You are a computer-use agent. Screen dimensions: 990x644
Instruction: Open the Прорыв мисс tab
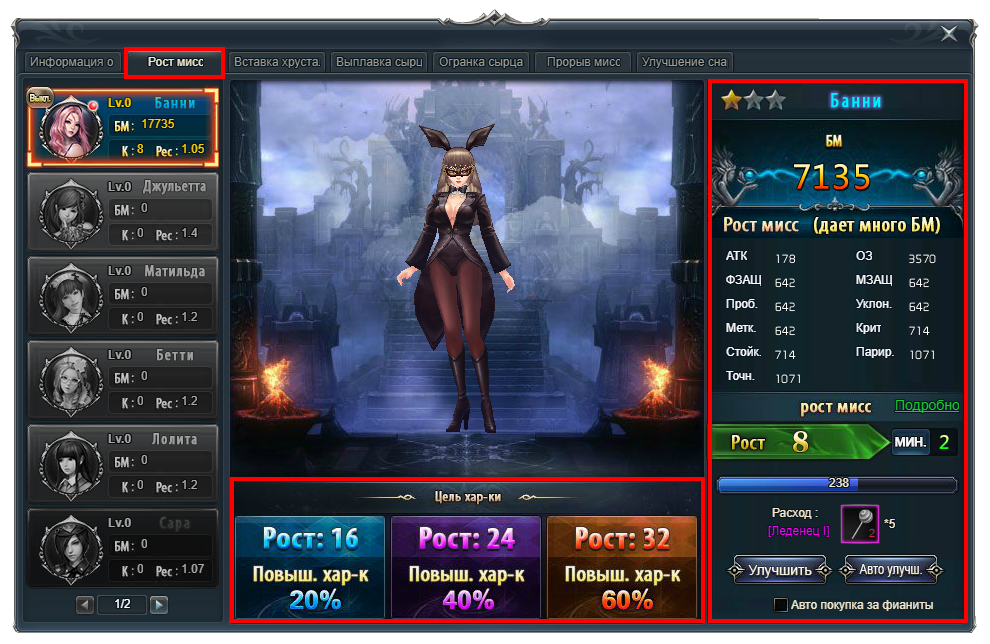(583, 62)
